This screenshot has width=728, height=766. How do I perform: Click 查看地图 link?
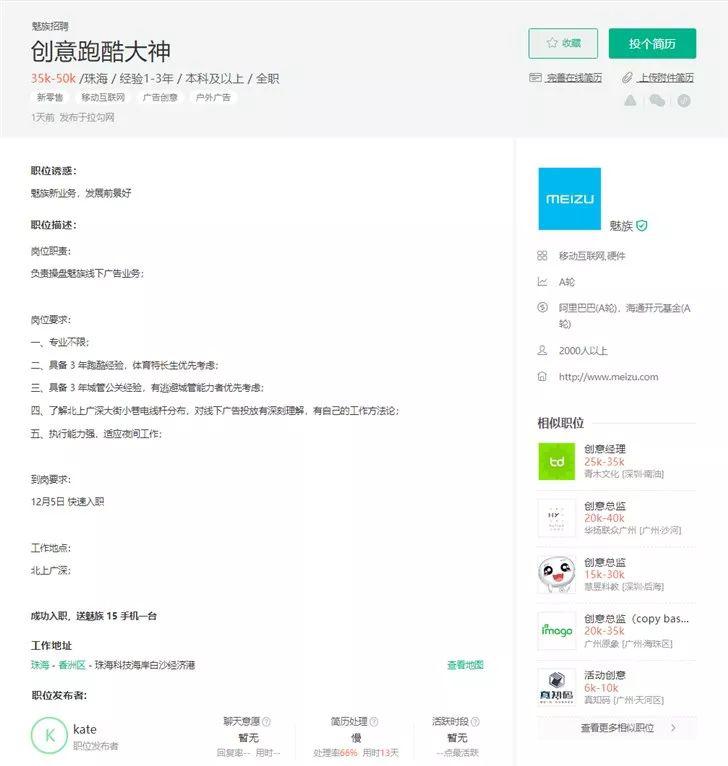[x=465, y=665]
